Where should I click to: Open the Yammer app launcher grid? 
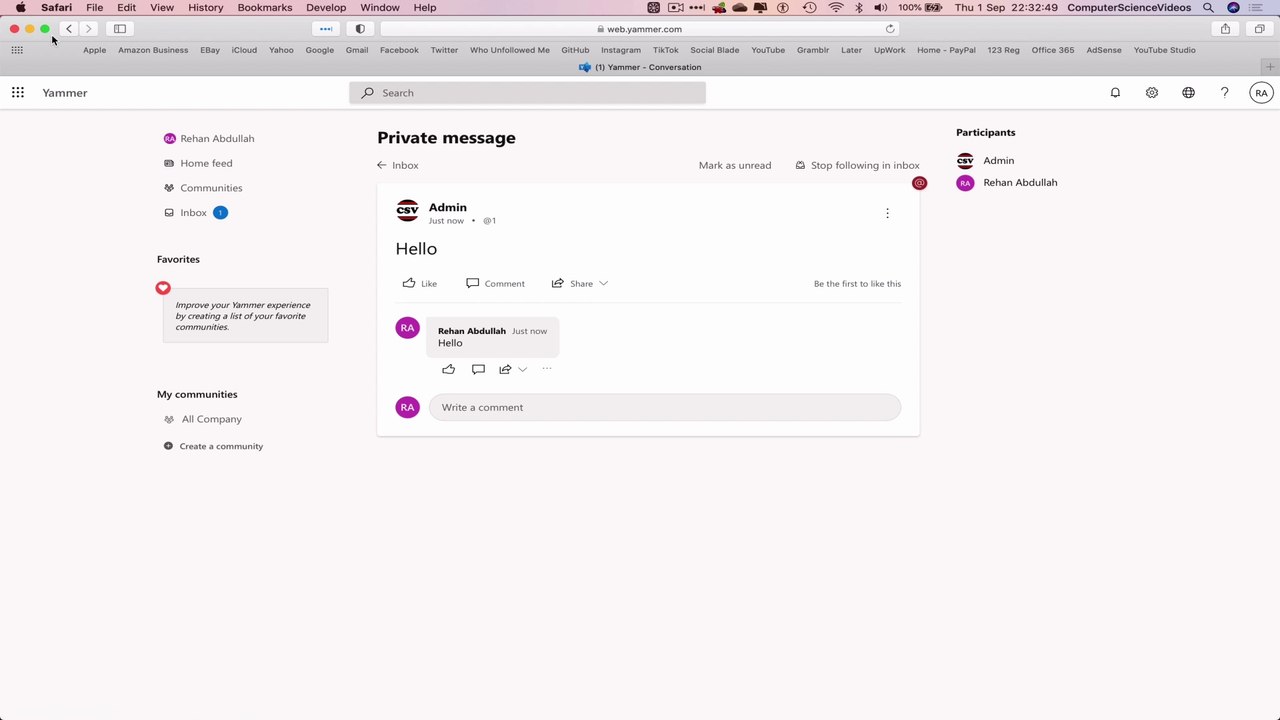[18, 93]
